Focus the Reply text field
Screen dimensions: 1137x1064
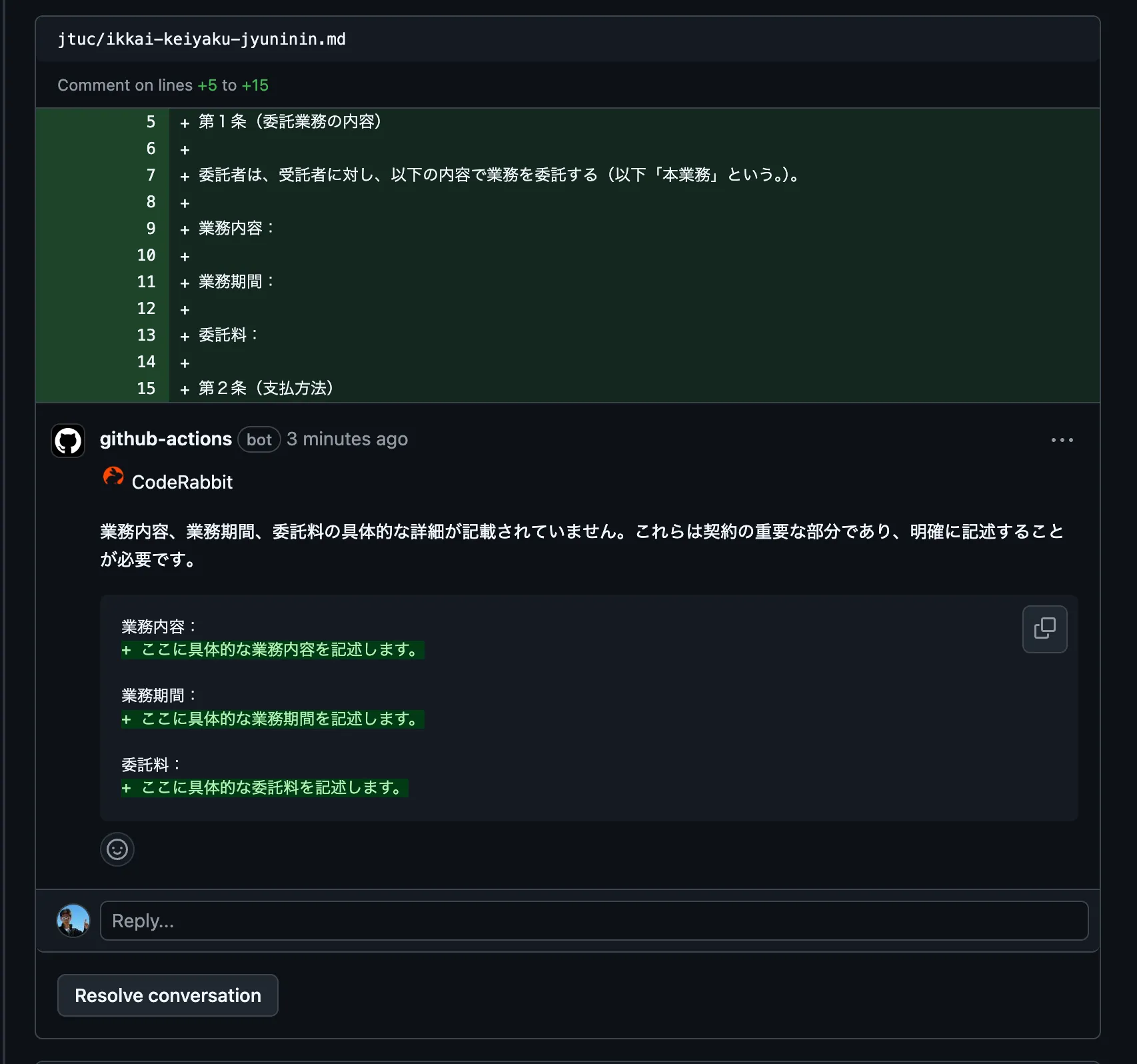[x=593, y=921]
